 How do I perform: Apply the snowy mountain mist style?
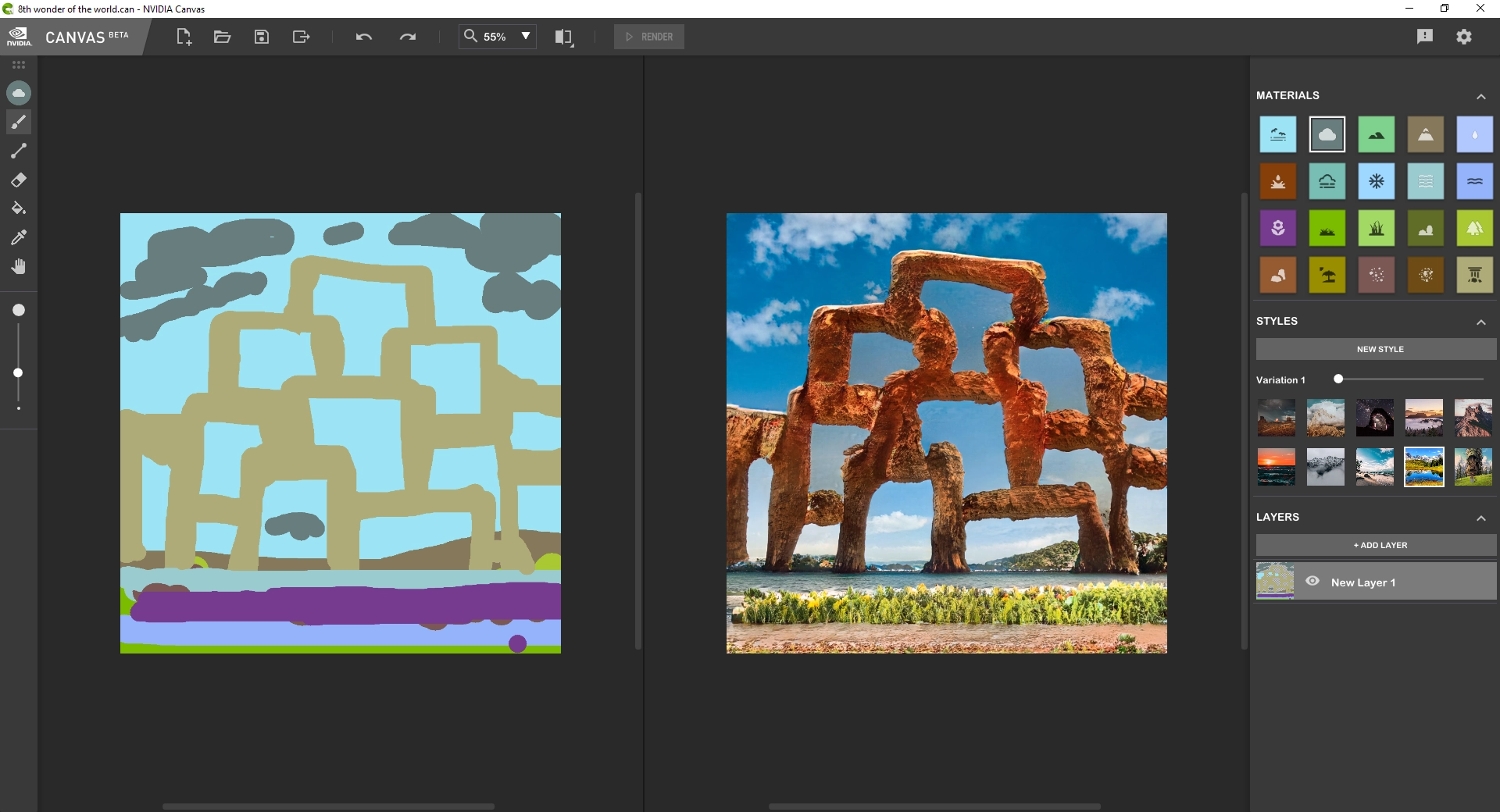[x=1326, y=467]
